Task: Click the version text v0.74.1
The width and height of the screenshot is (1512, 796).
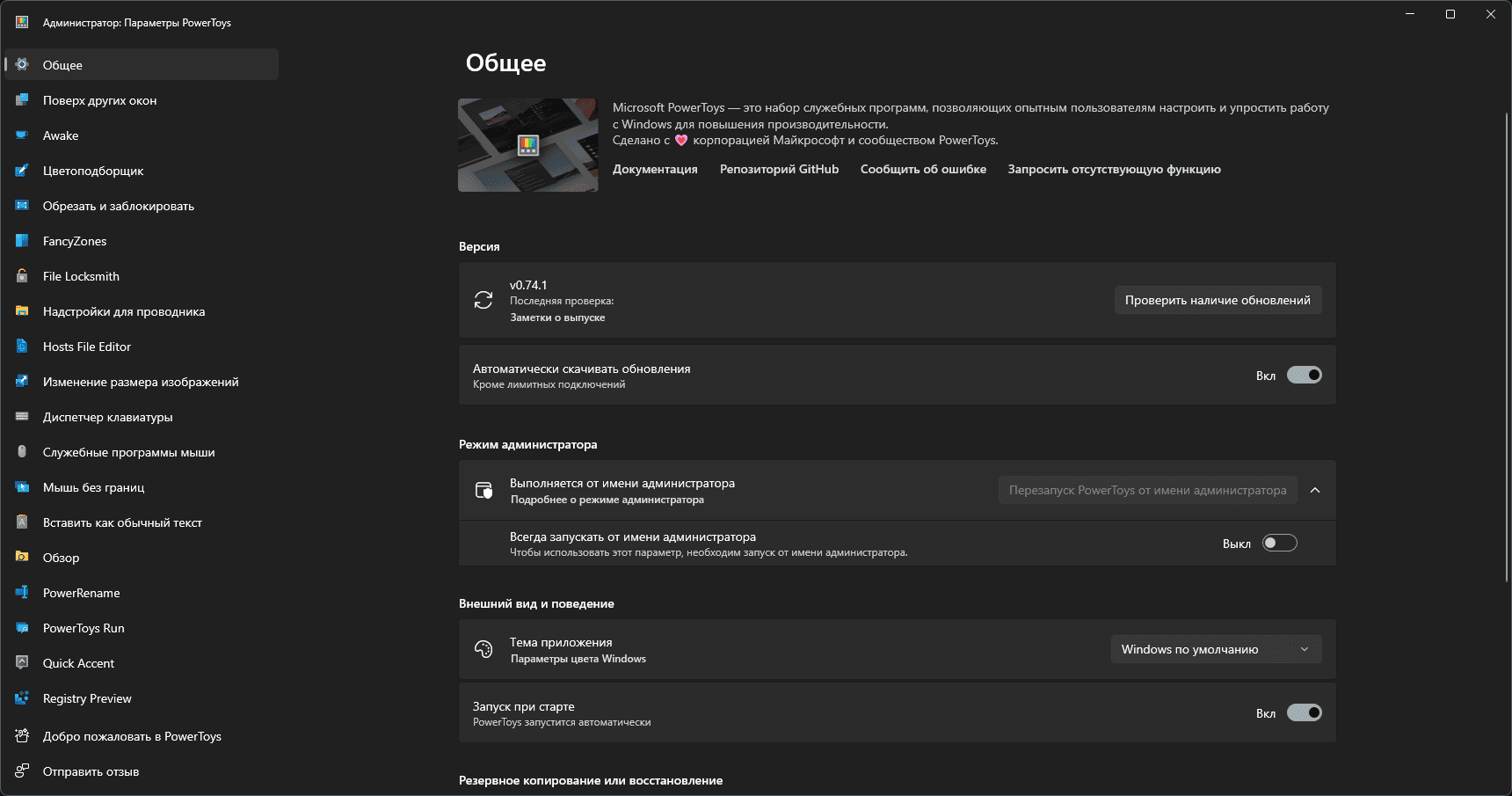Action: tap(528, 285)
